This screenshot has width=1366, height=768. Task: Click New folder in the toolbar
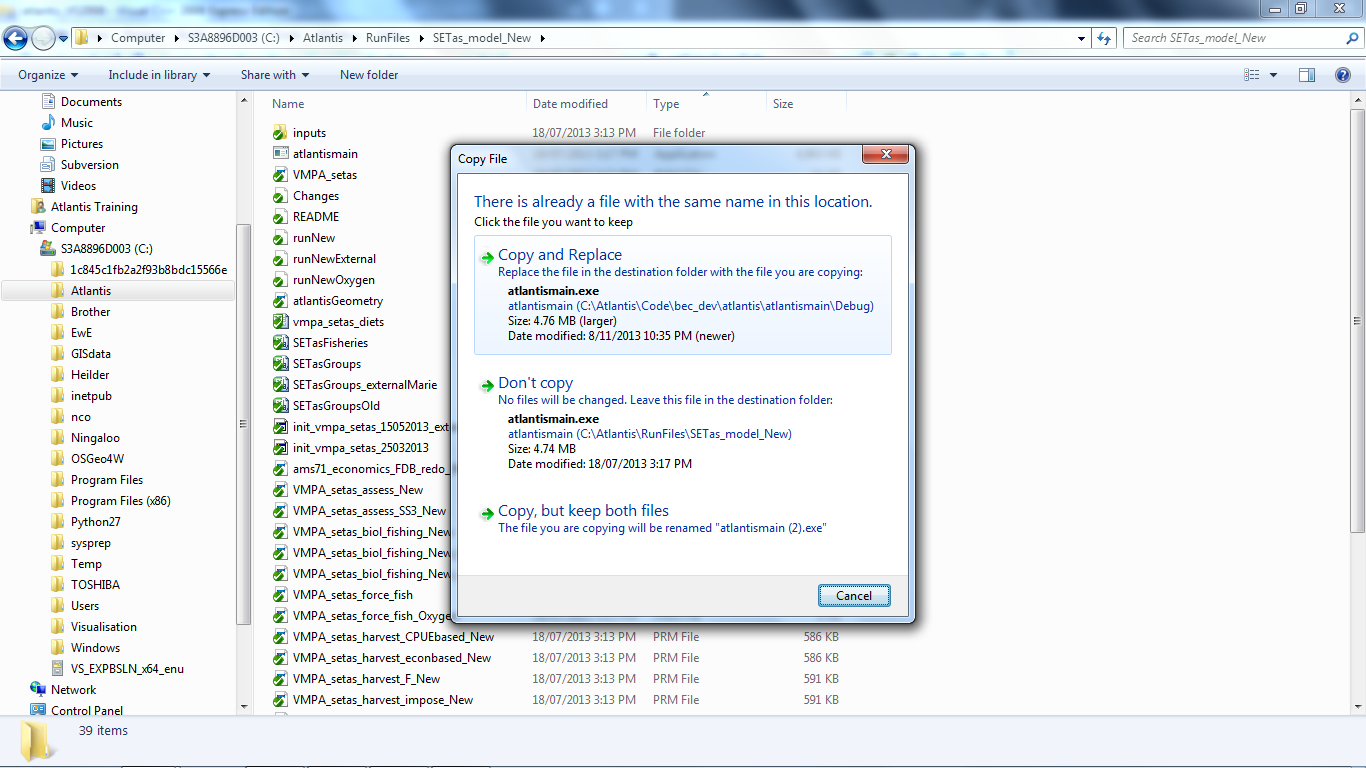point(368,75)
